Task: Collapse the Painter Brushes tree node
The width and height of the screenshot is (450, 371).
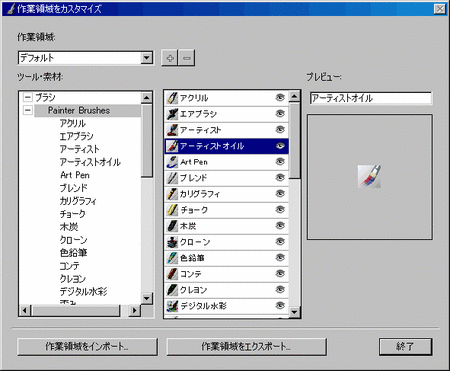Action: (28, 110)
